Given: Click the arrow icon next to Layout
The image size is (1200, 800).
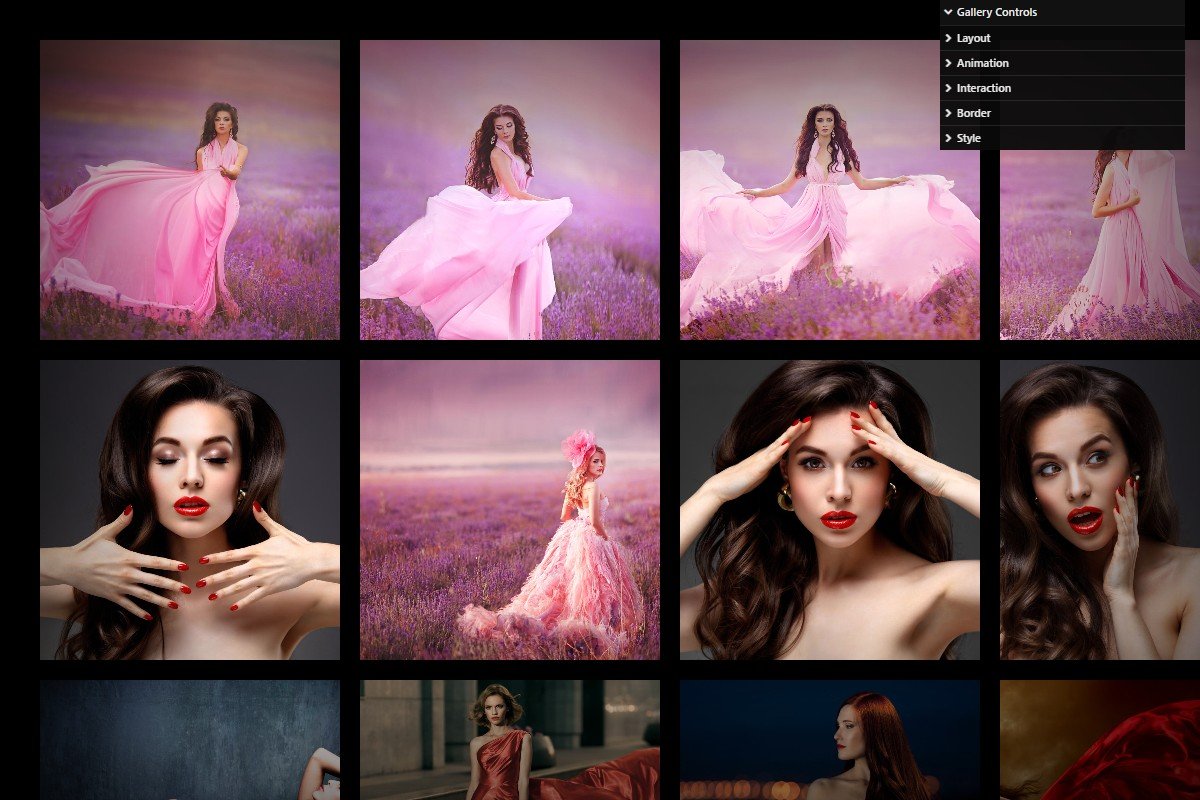Looking at the screenshot, I should (x=948, y=37).
